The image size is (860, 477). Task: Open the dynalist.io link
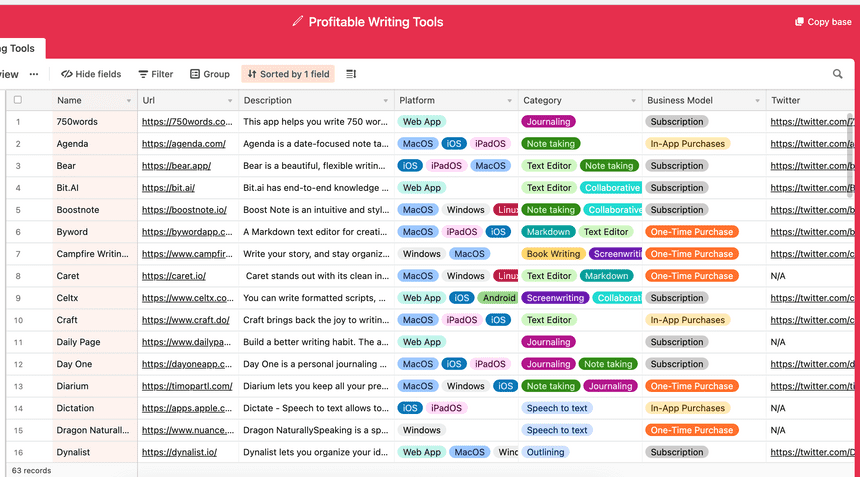tap(179, 452)
